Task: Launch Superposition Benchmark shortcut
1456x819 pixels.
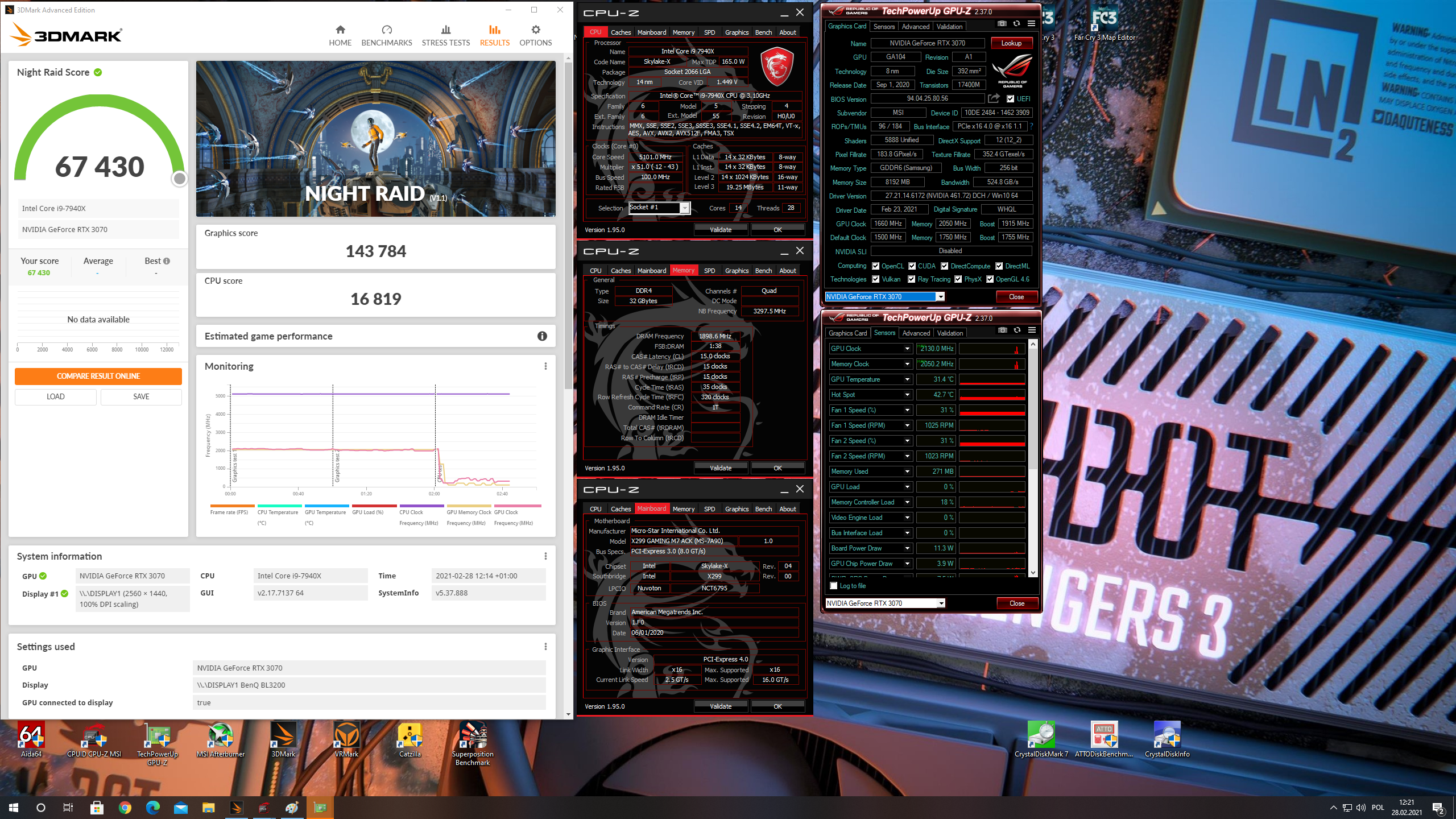Action: point(473,743)
